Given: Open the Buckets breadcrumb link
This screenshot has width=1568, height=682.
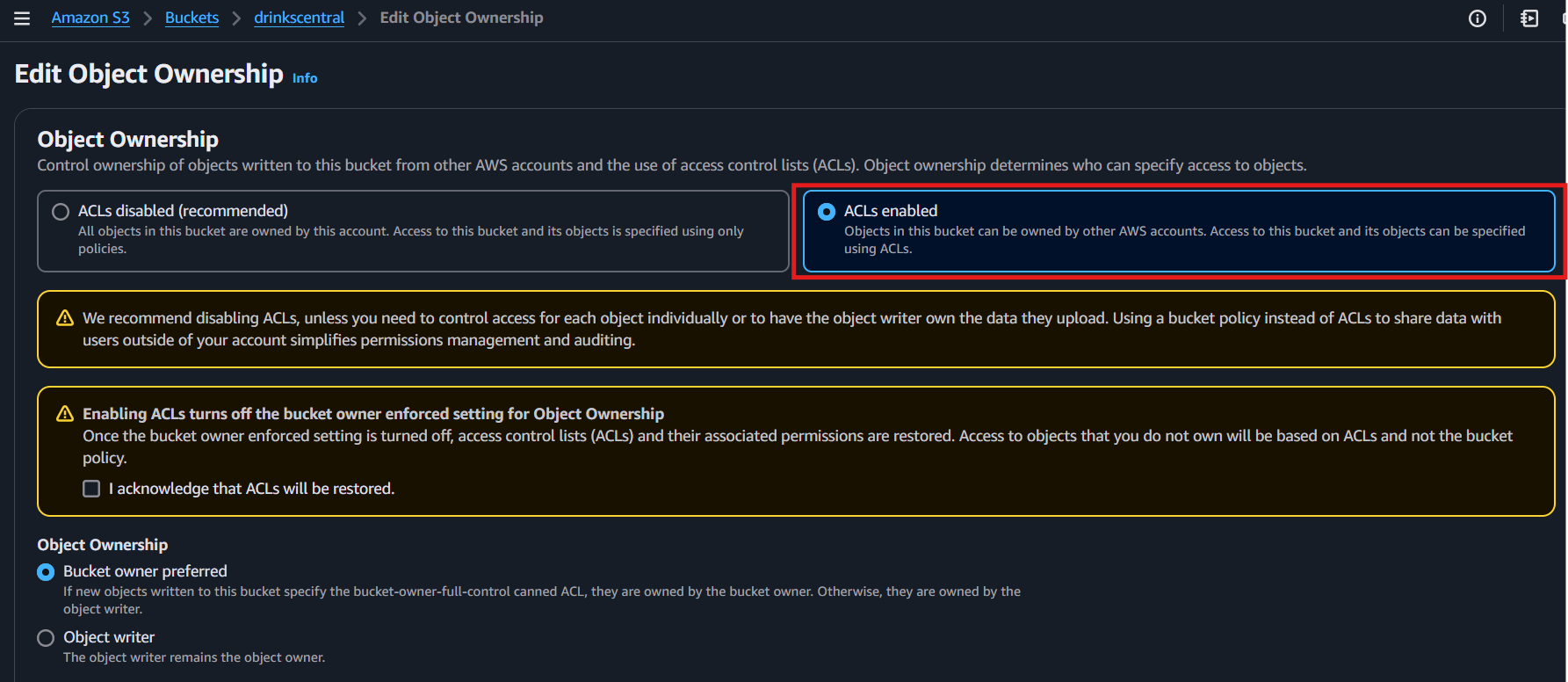Looking at the screenshot, I should coord(191,18).
